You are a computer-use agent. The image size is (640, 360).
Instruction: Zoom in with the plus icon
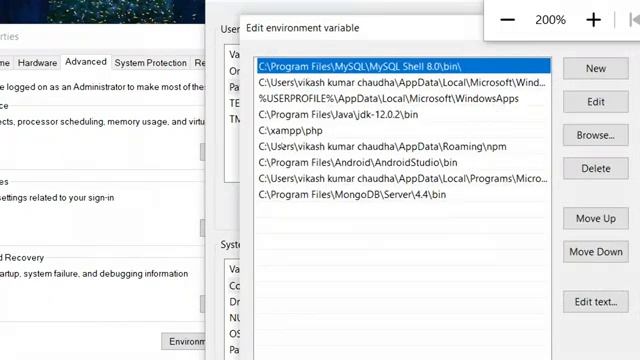tap(593, 20)
